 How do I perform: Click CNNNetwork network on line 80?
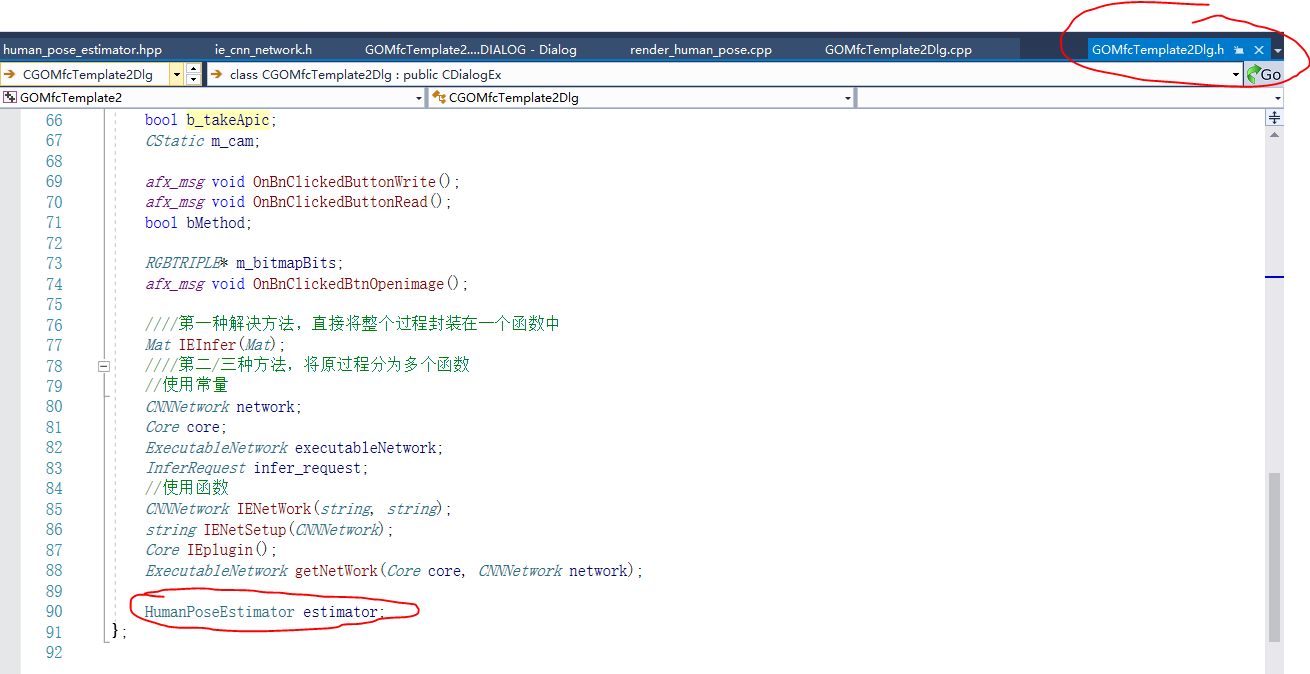[x=223, y=407]
